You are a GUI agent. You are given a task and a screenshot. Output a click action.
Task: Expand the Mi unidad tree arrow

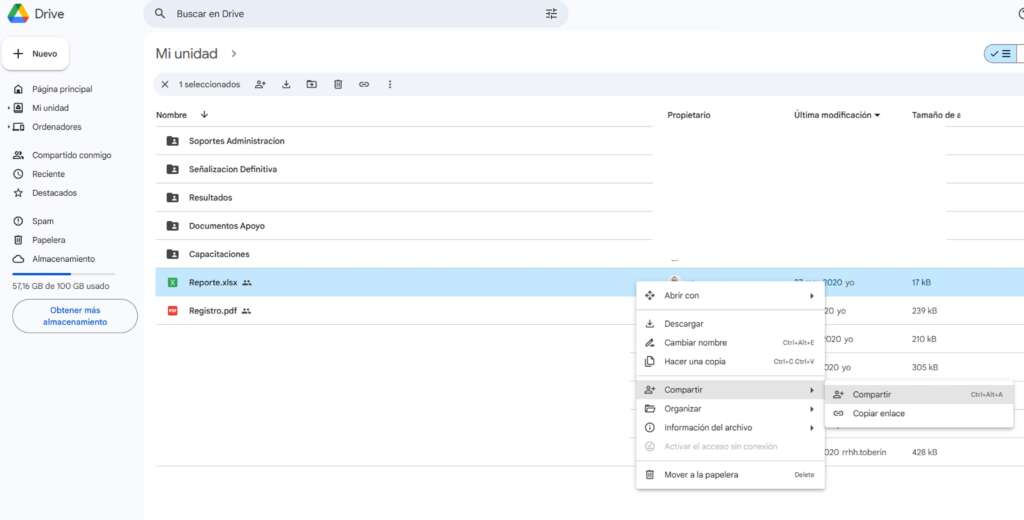pyautogui.click(x=9, y=108)
